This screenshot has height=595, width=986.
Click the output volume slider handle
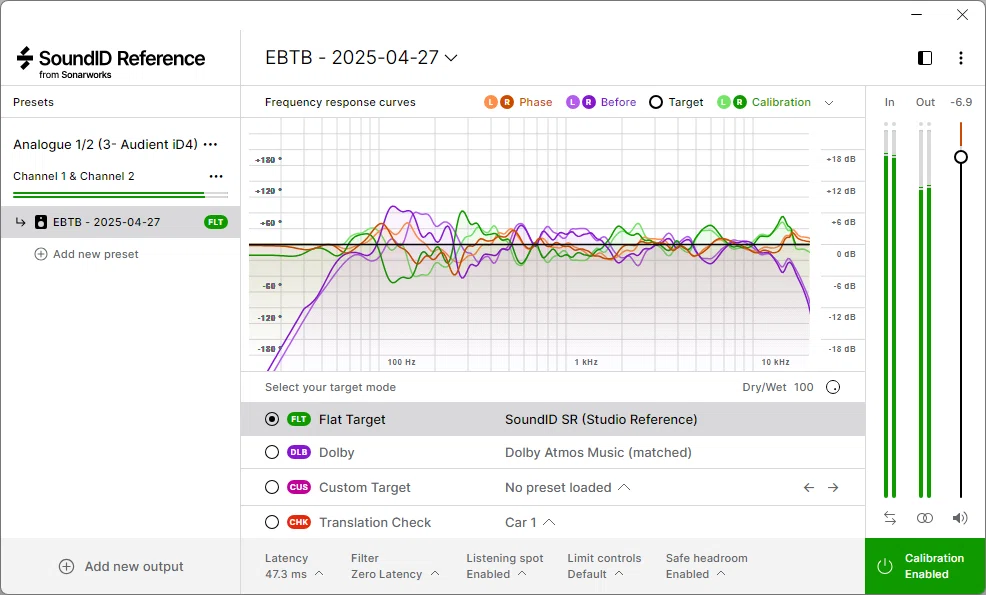[960, 157]
